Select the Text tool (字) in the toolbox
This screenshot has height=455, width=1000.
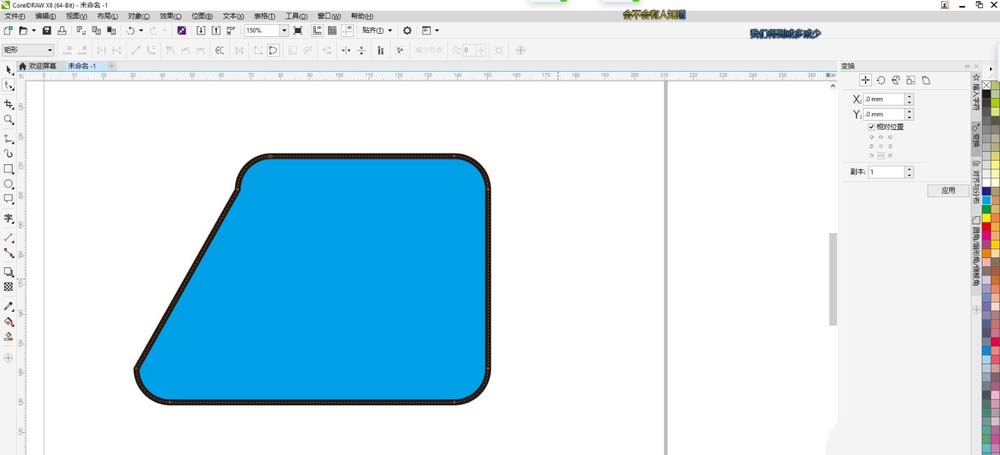9,218
